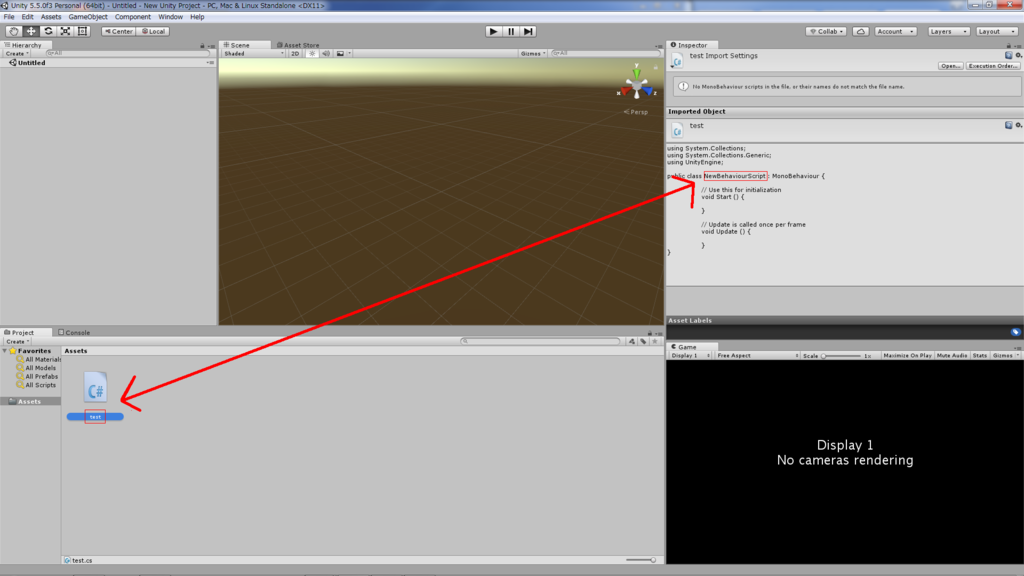Open cloud Services panel

(861, 31)
